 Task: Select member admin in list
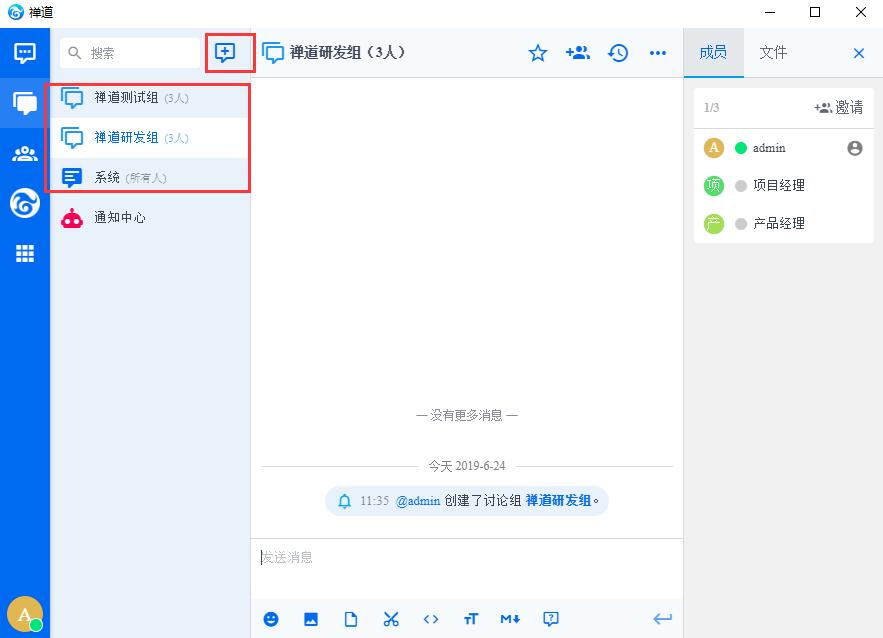[783, 148]
